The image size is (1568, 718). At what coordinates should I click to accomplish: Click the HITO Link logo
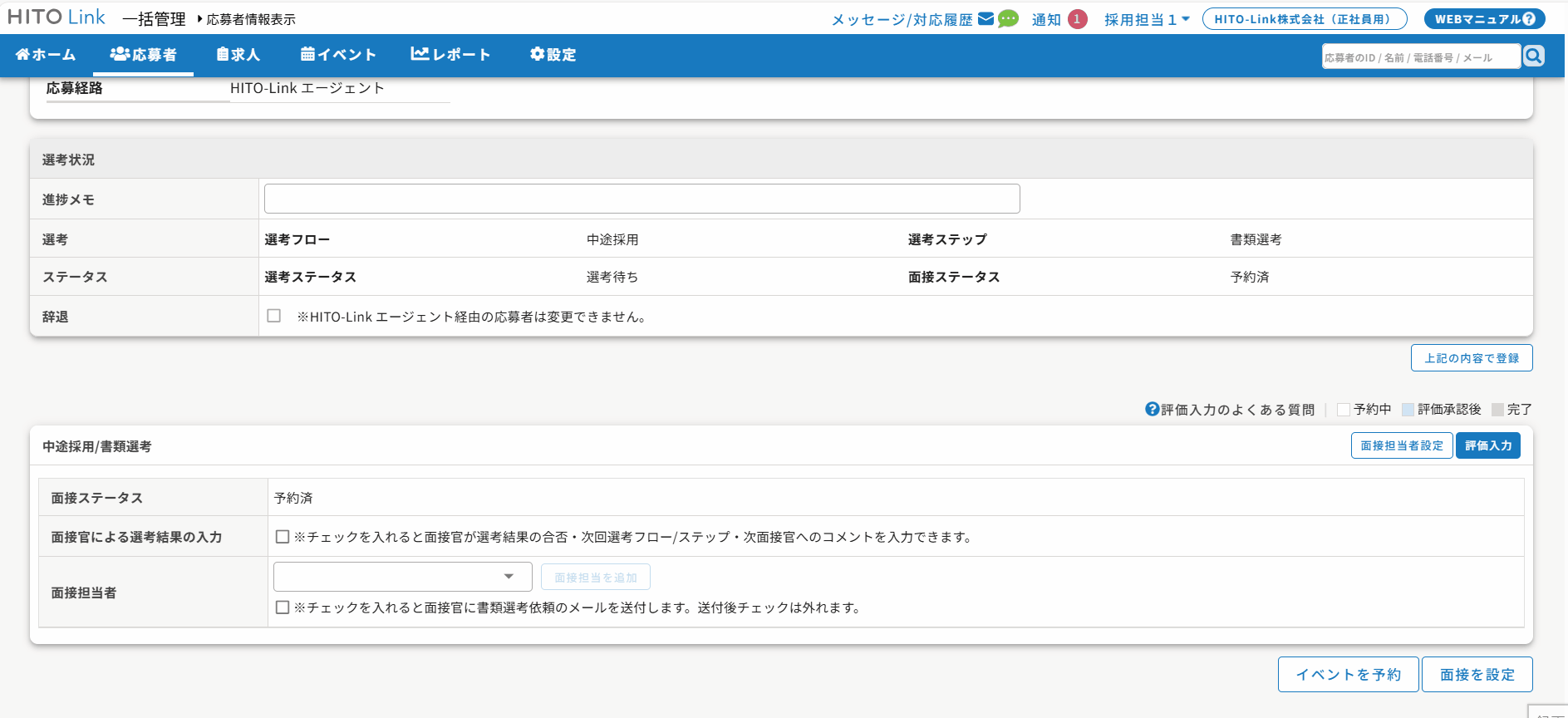(57, 17)
